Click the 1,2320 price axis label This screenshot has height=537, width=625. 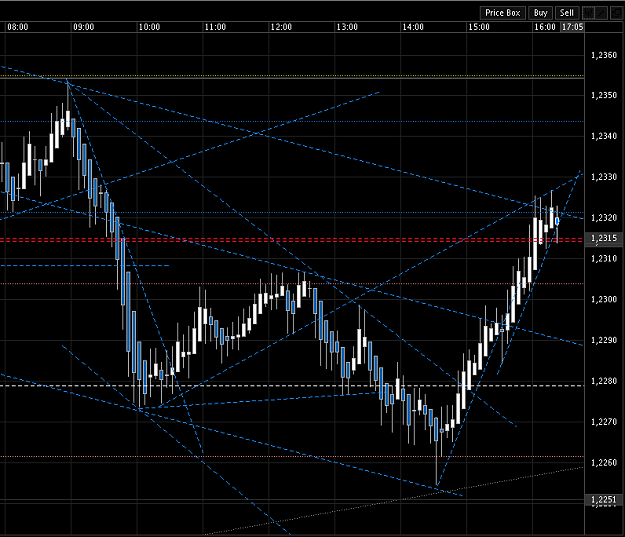604,218
